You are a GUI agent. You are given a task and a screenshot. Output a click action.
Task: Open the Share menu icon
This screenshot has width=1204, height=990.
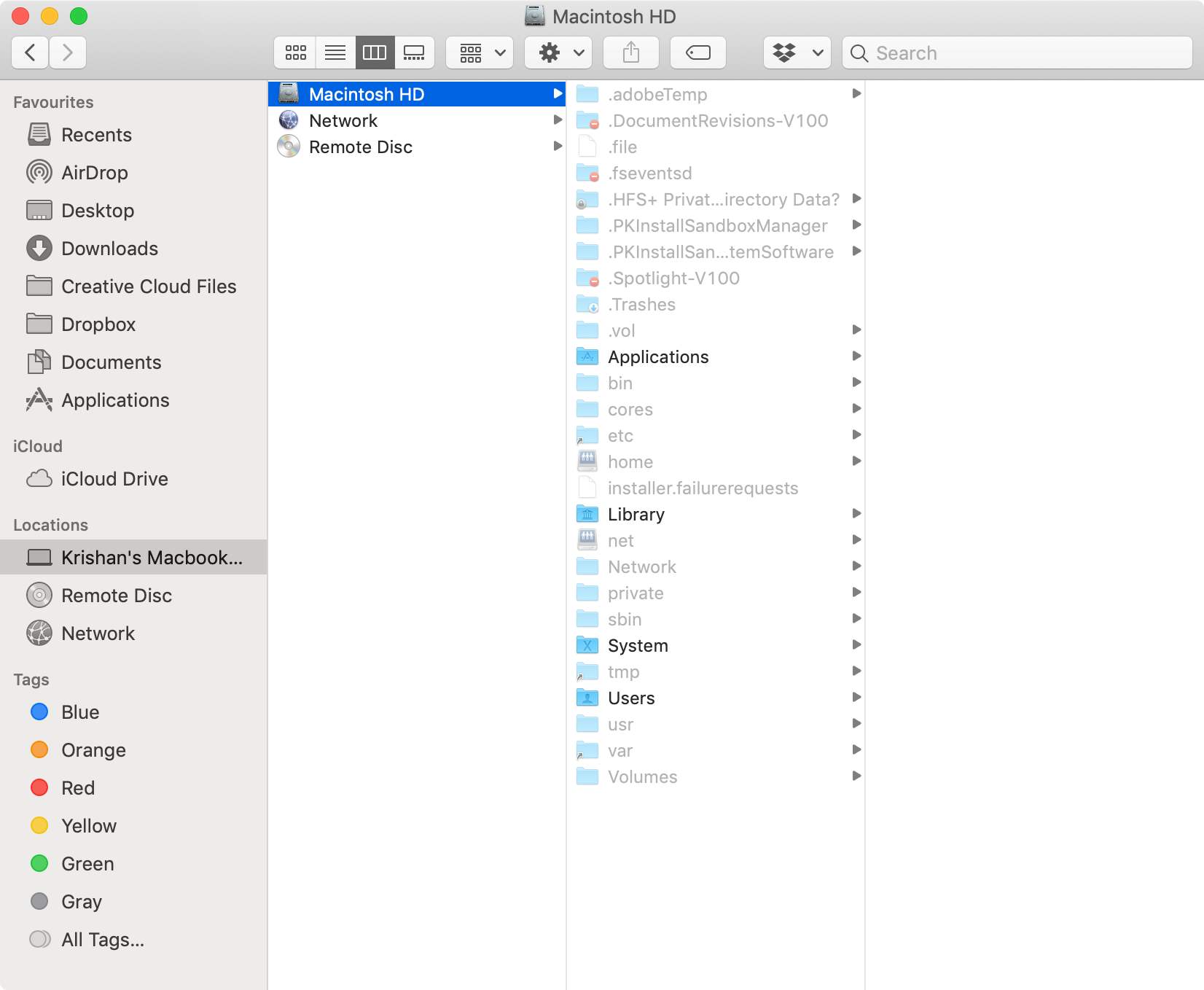click(631, 52)
